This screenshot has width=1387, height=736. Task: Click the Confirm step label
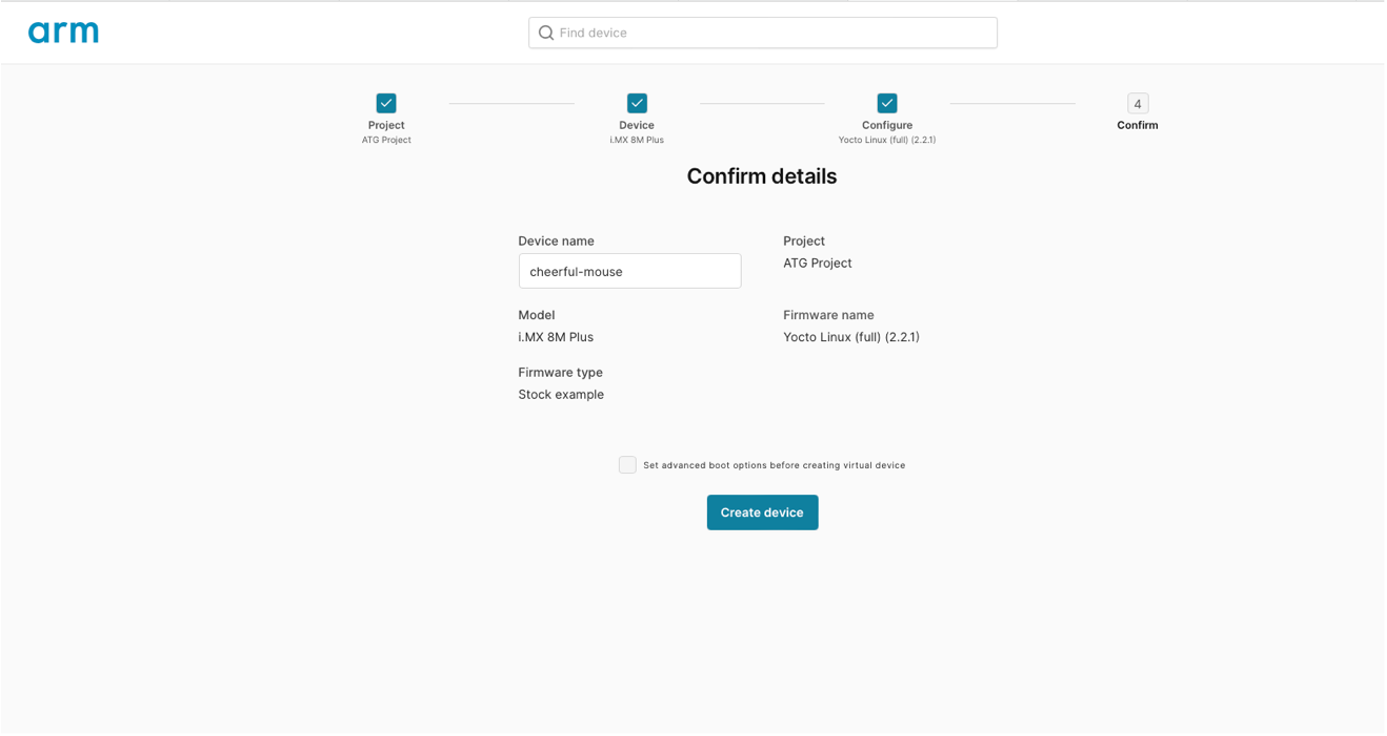[1137, 126]
